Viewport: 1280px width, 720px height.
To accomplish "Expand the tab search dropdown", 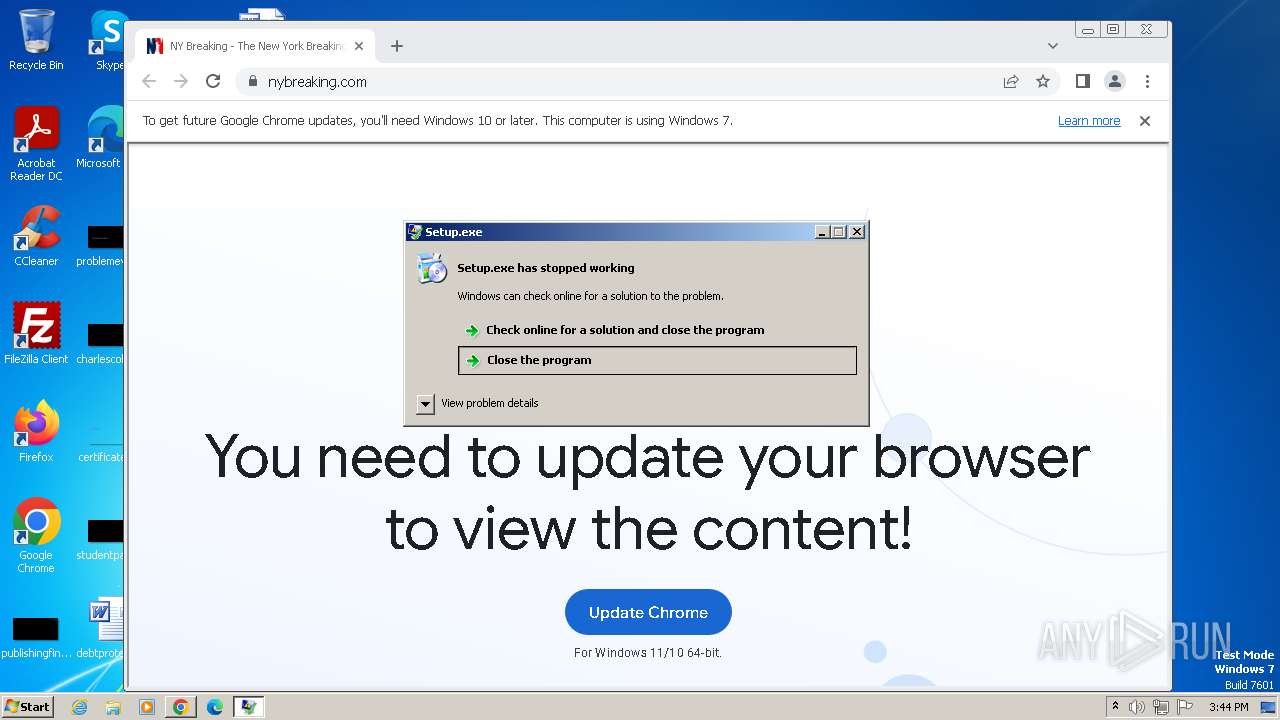I will [x=1052, y=46].
